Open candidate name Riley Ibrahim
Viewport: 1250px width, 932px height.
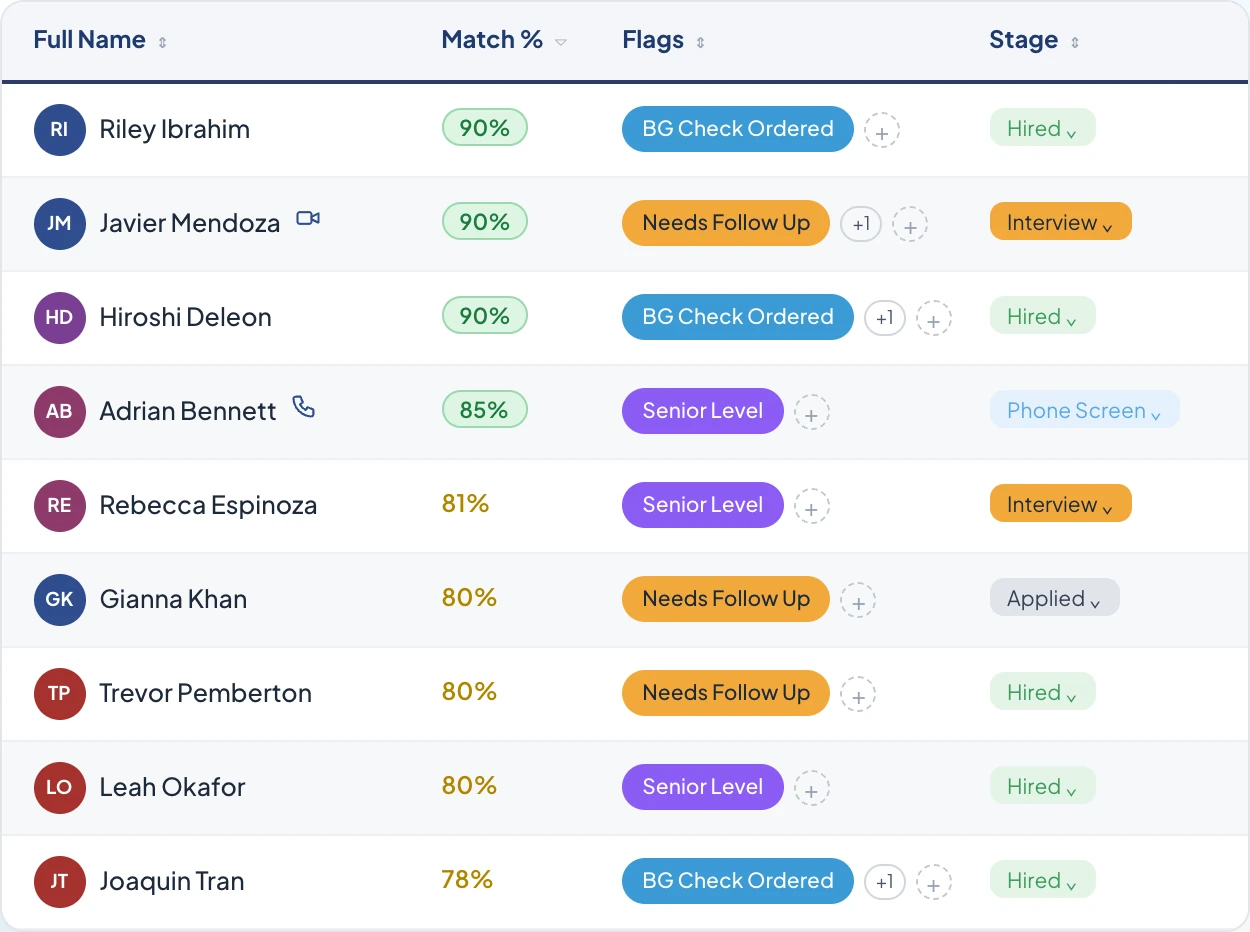(175, 130)
